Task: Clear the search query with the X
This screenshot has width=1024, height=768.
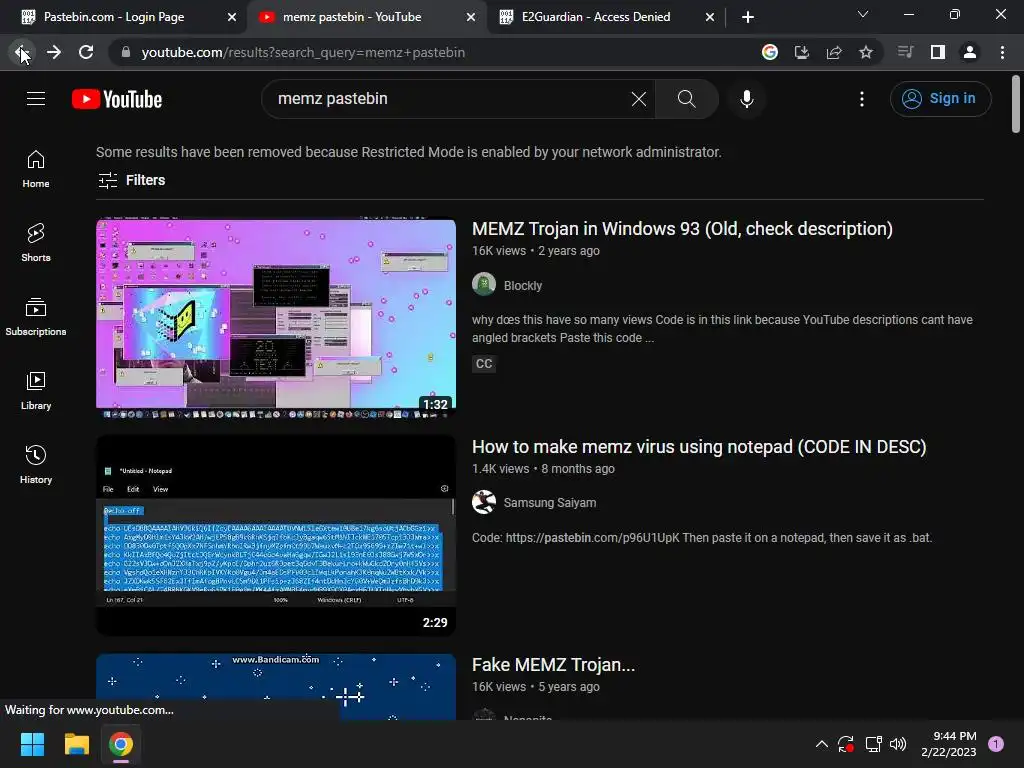Action: pos(639,99)
